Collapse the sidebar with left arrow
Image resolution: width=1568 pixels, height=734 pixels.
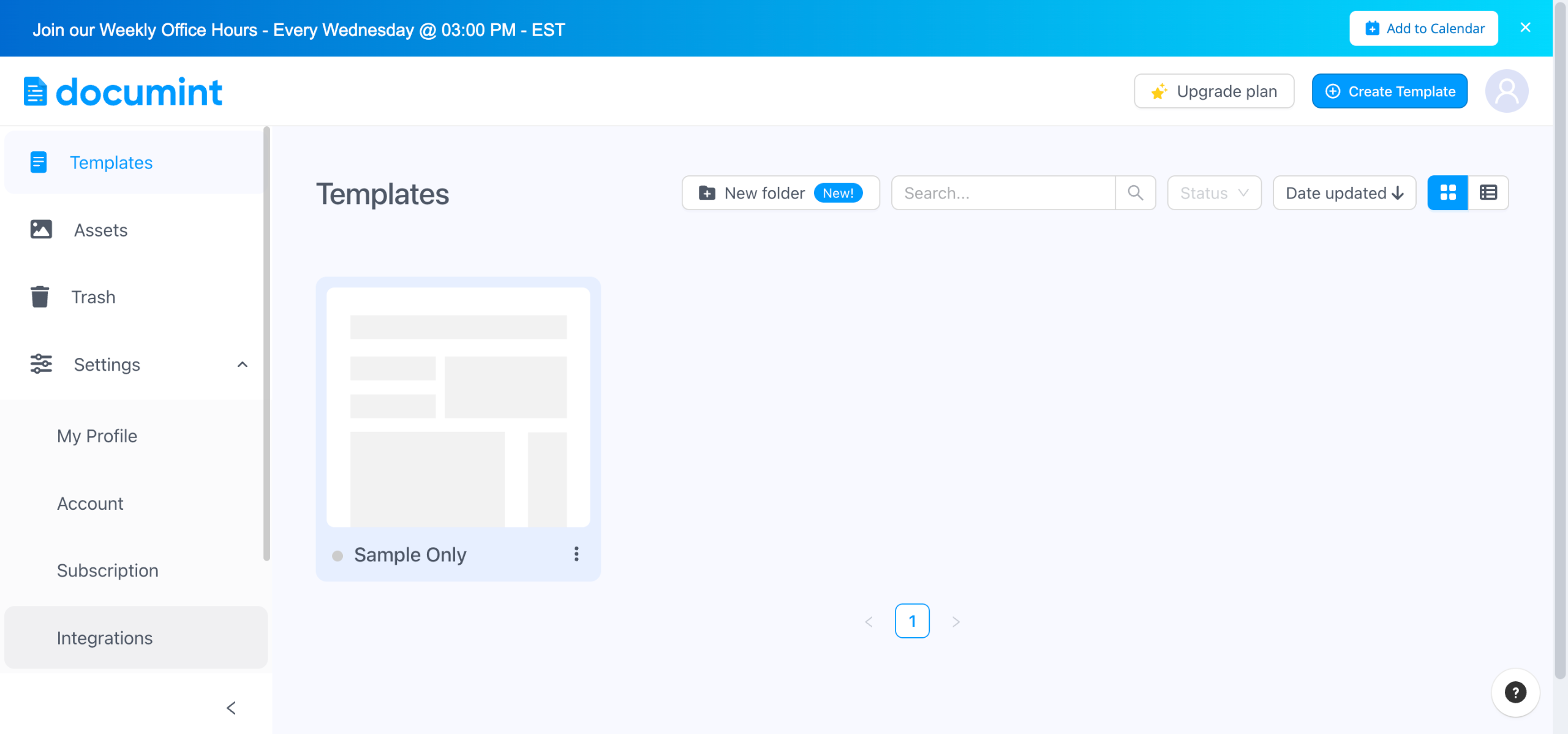pos(231,708)
